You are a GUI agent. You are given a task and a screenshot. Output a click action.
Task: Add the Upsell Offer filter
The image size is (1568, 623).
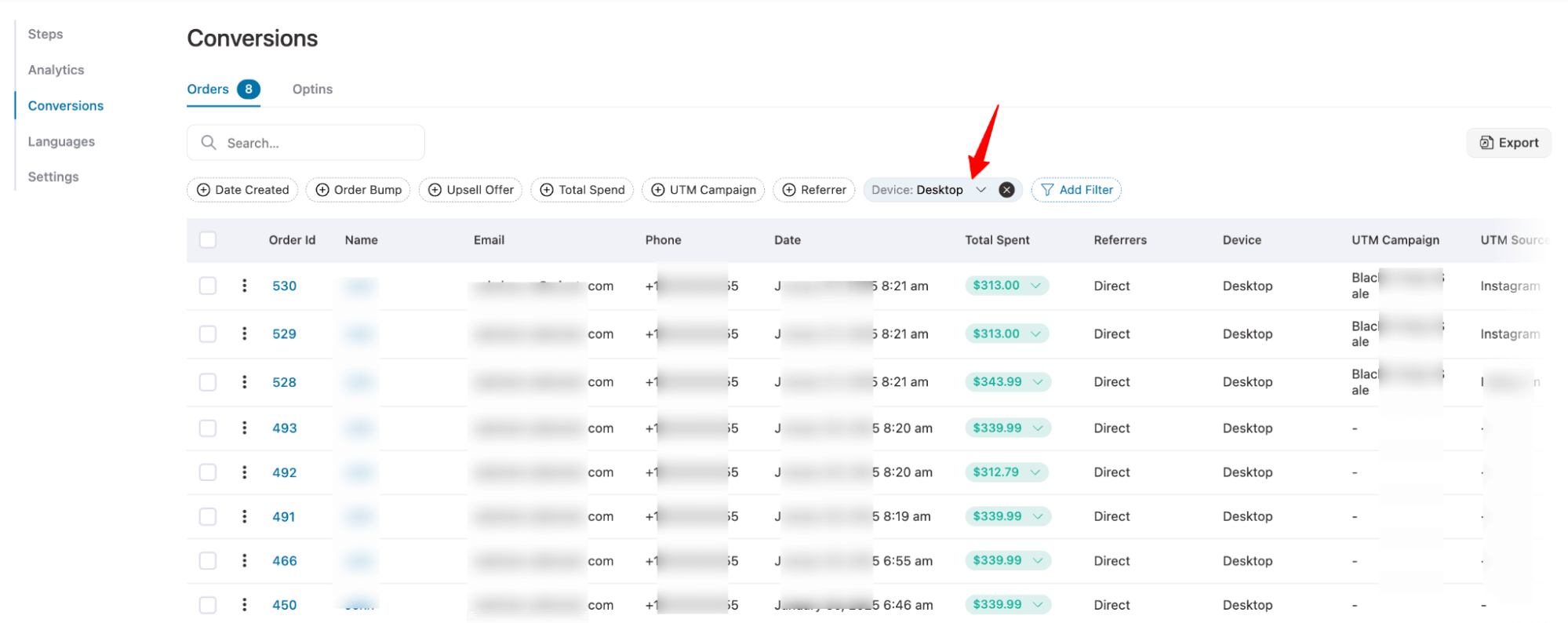click(471, 190)
